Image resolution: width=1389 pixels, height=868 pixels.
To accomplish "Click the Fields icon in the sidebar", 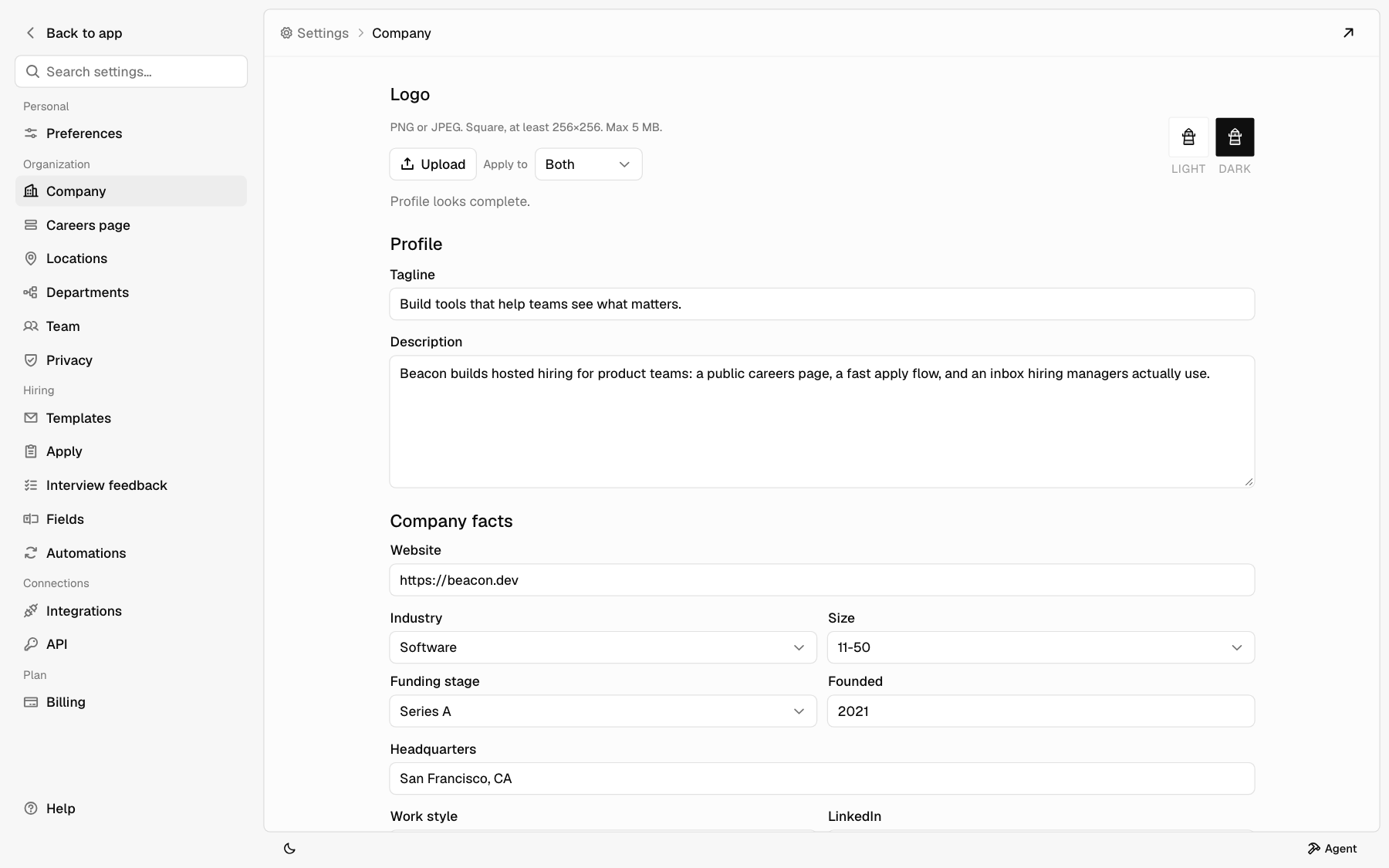I will pyautogui.click(x=31, y=519).
